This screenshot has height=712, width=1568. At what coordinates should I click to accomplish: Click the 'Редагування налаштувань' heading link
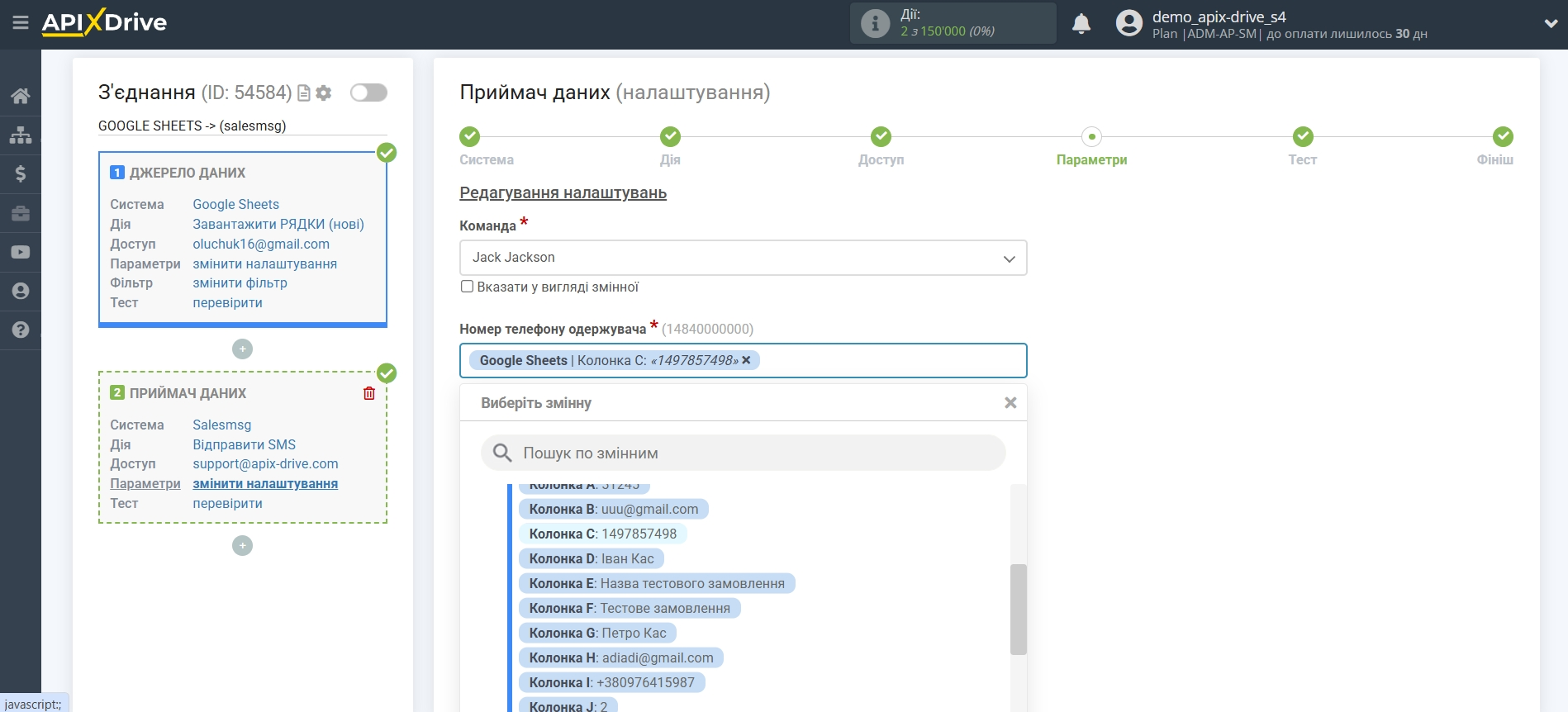click(x=563, y=193)
